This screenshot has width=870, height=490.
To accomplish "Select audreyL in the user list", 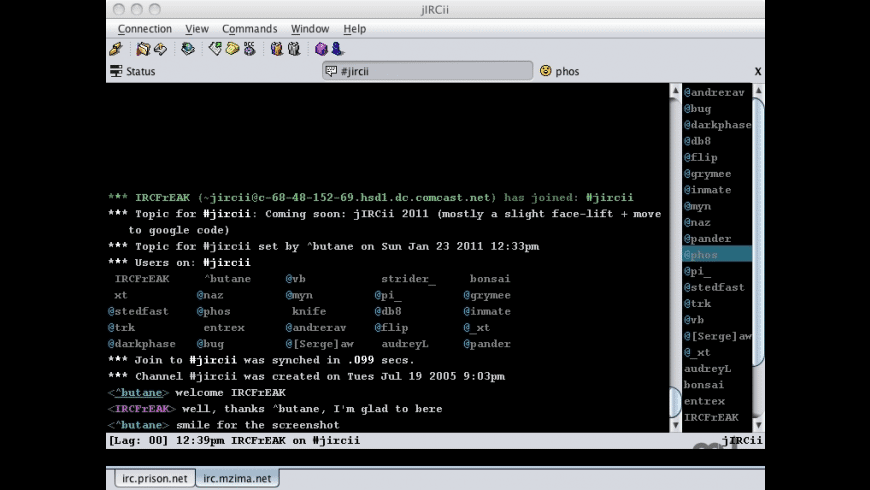I will point(717,368).
